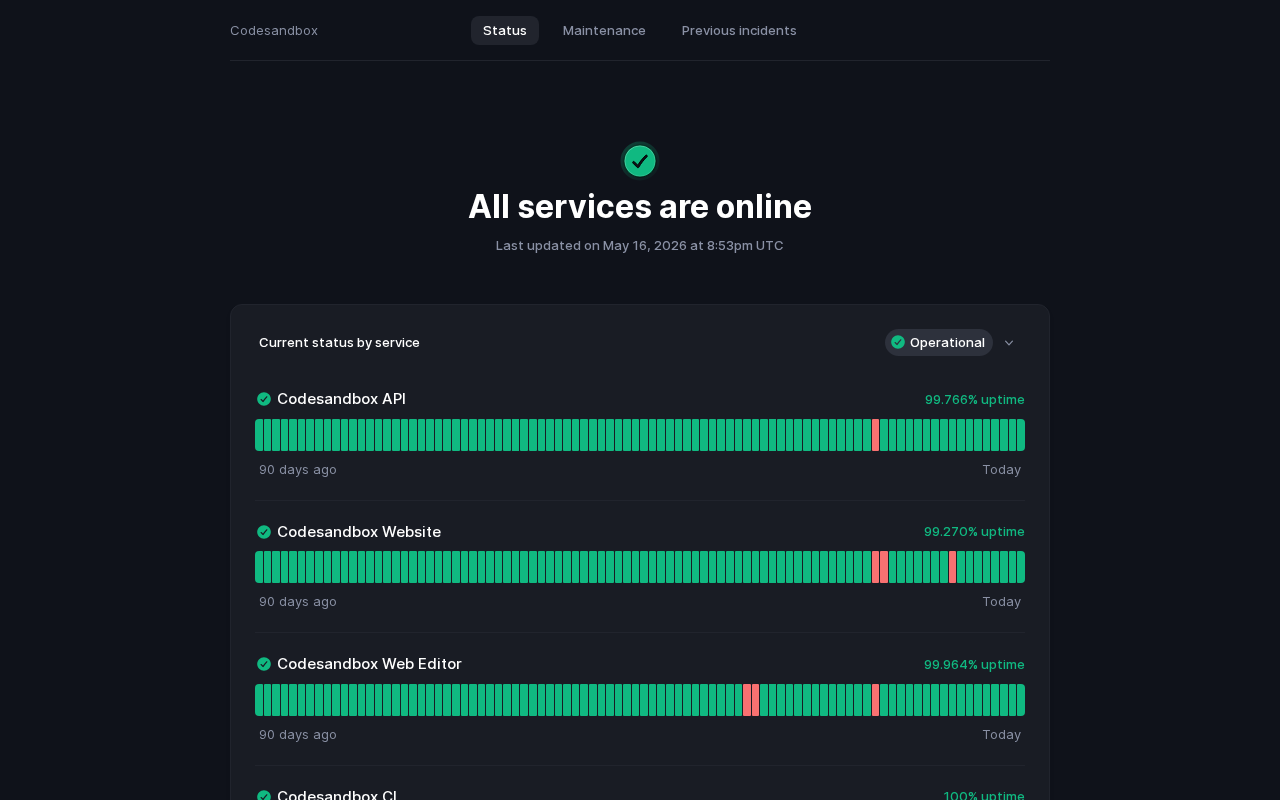Click the 99.766% uptime label
Screen dimensions: 1280x800
974,399
